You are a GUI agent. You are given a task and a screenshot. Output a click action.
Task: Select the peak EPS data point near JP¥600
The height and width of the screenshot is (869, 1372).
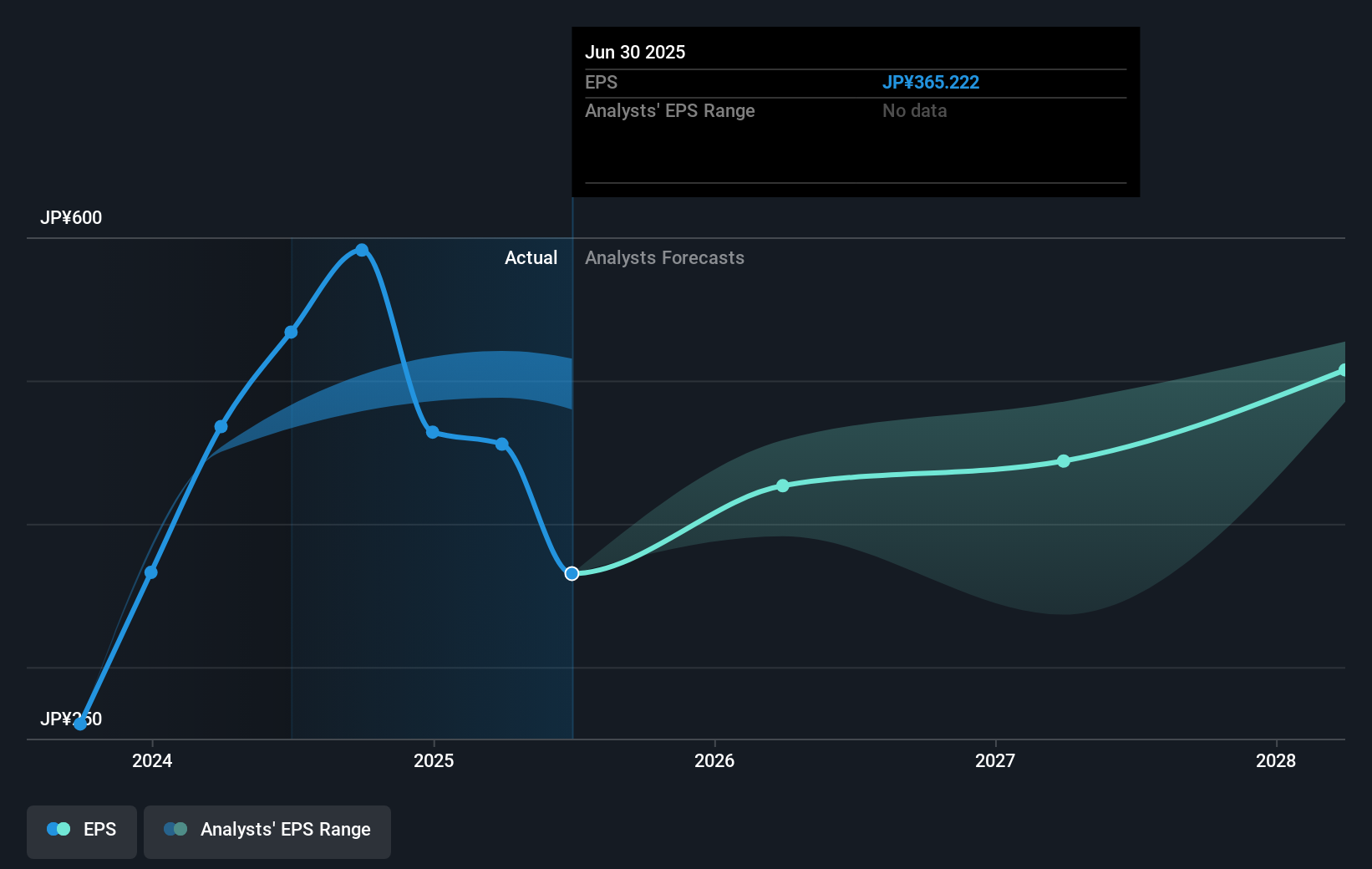[362, 250]
